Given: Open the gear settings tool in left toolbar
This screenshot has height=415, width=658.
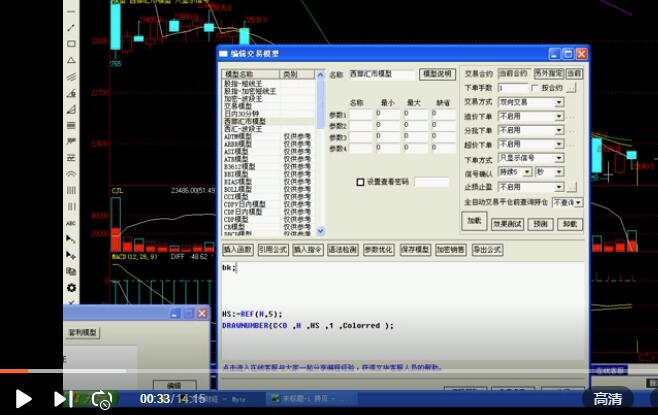Looking at the screenshot, I should (71, 288).
